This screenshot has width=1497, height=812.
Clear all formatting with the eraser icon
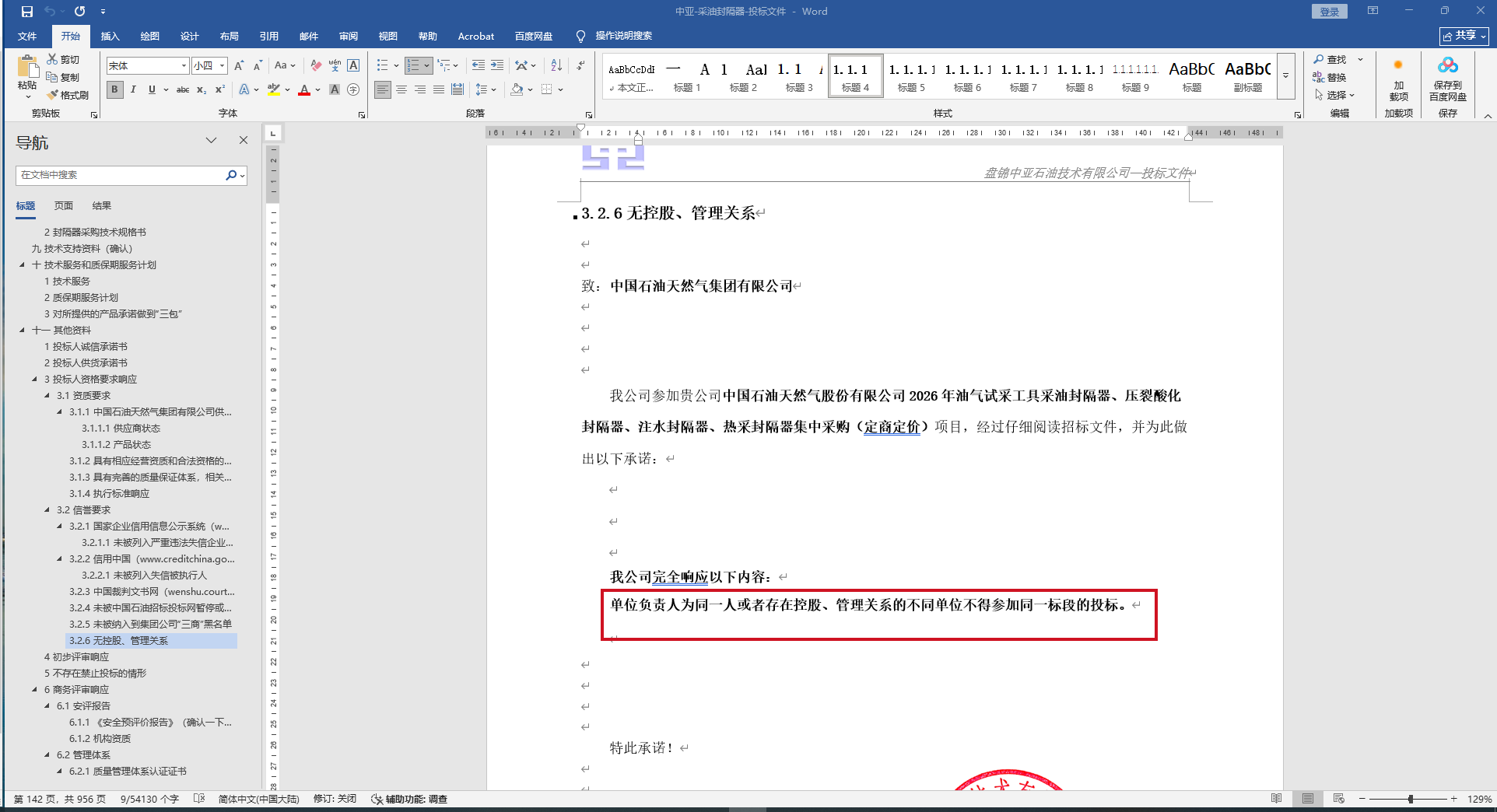[x=316, y=66]
